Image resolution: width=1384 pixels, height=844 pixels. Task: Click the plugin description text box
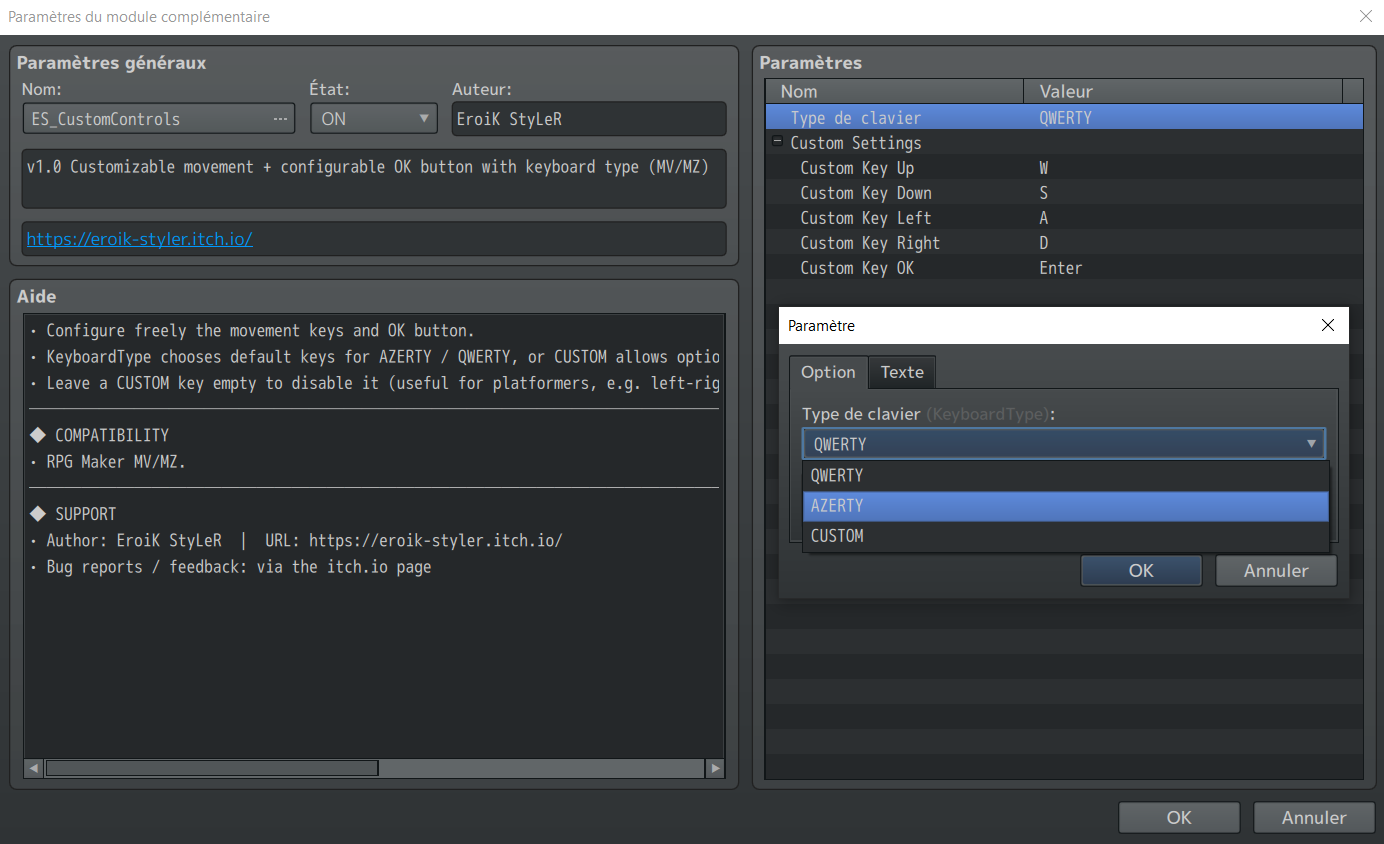tap(374, 179)
